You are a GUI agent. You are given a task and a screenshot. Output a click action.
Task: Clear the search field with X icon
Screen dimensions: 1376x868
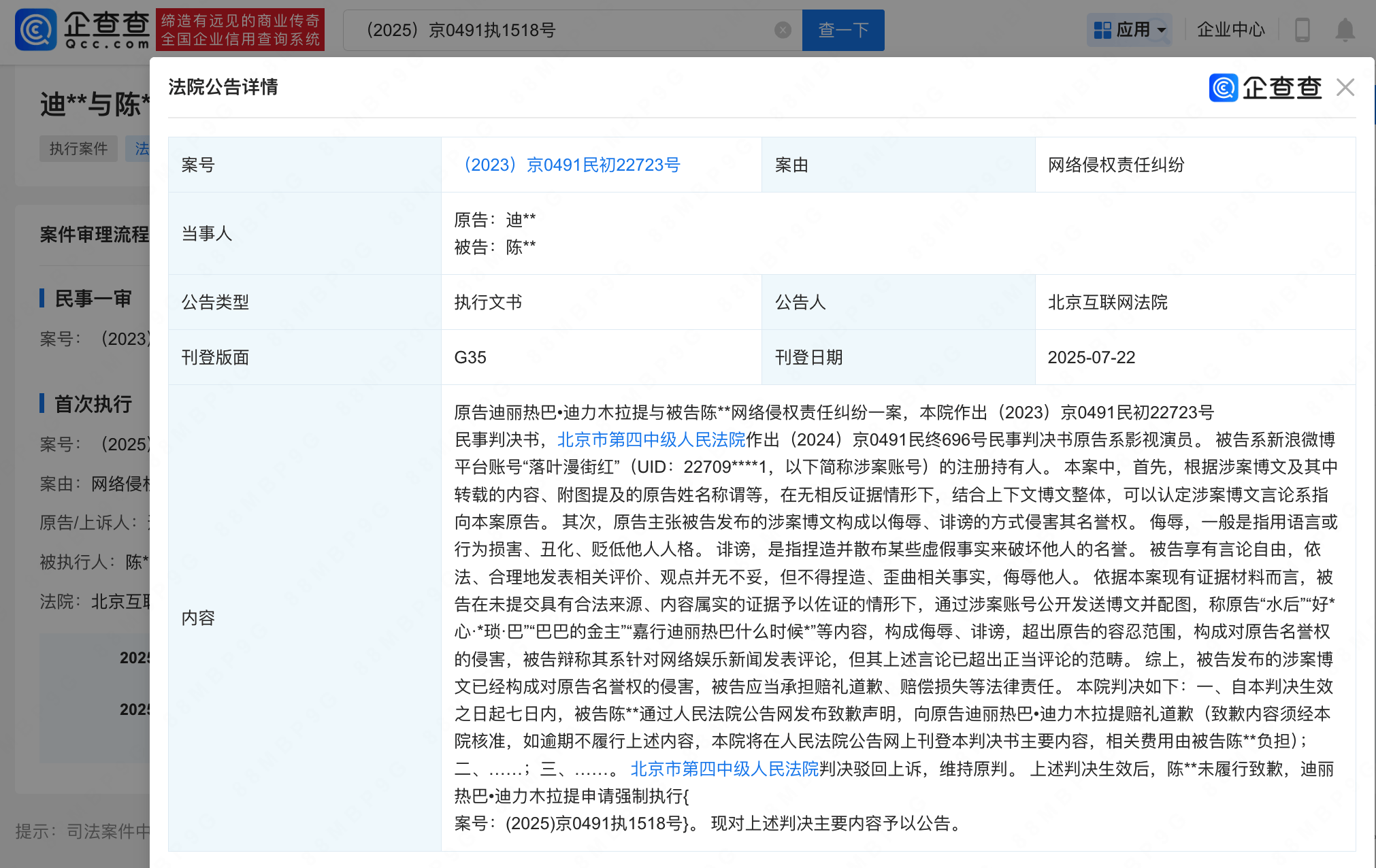coord(783,30)
